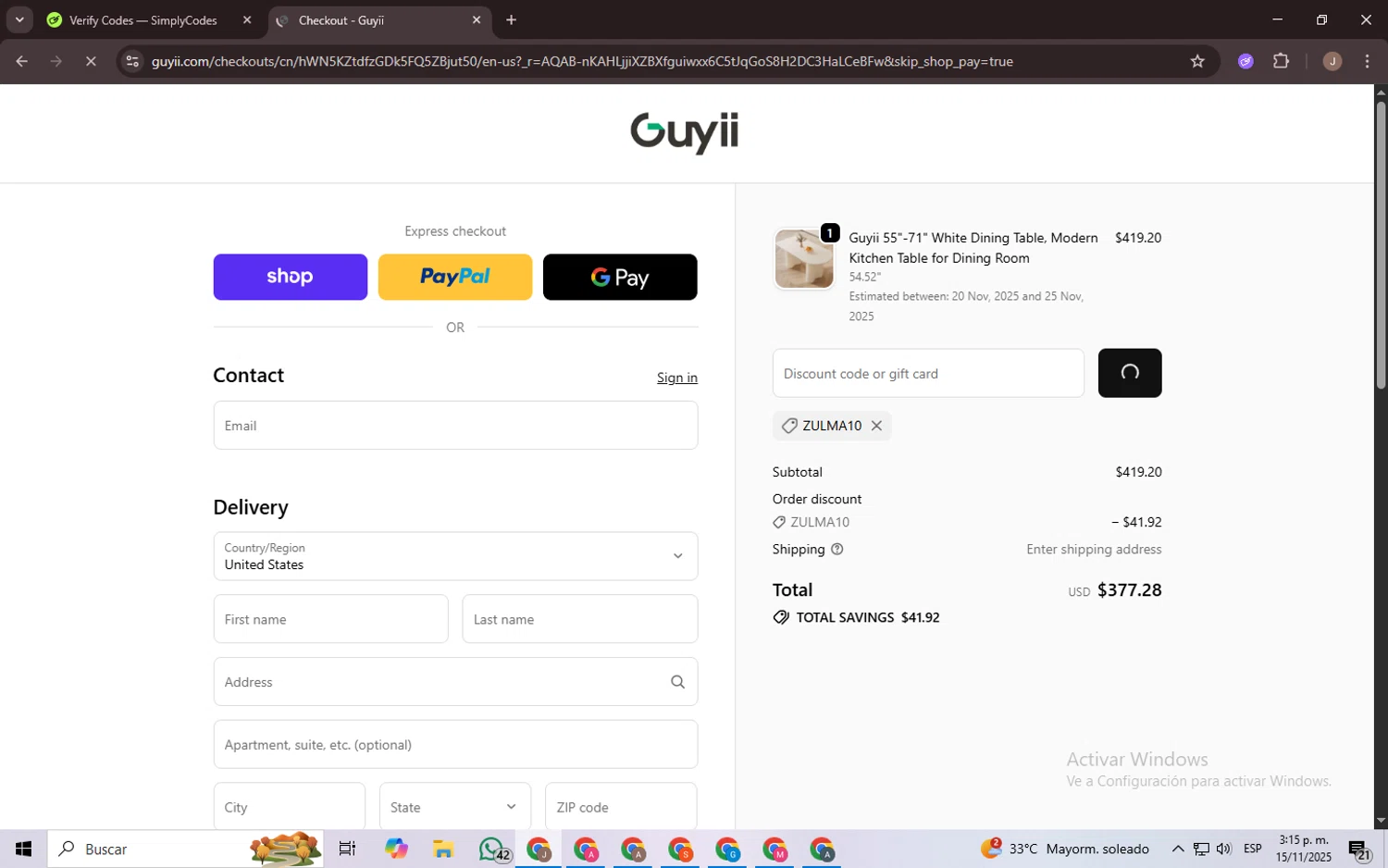Pay with the Shop Pay button
Screen dimensions: 1388x868
tap(291, 277)
